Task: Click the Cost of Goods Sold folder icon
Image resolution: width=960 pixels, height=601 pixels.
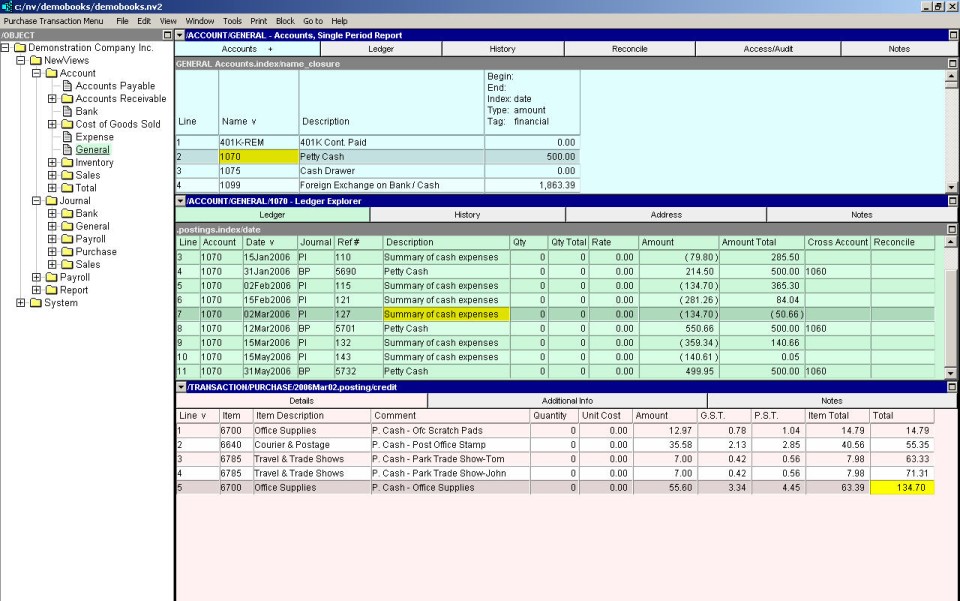Action: 67,124
